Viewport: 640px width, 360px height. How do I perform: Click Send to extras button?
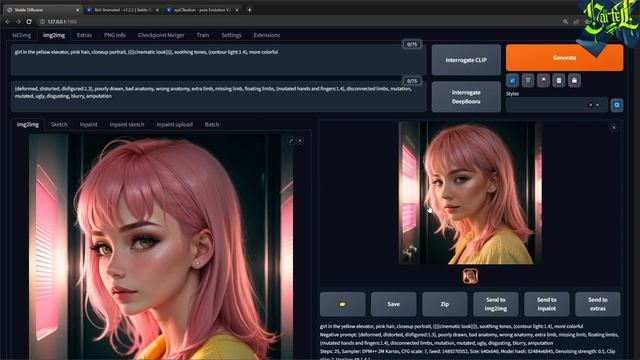[598, 304]
